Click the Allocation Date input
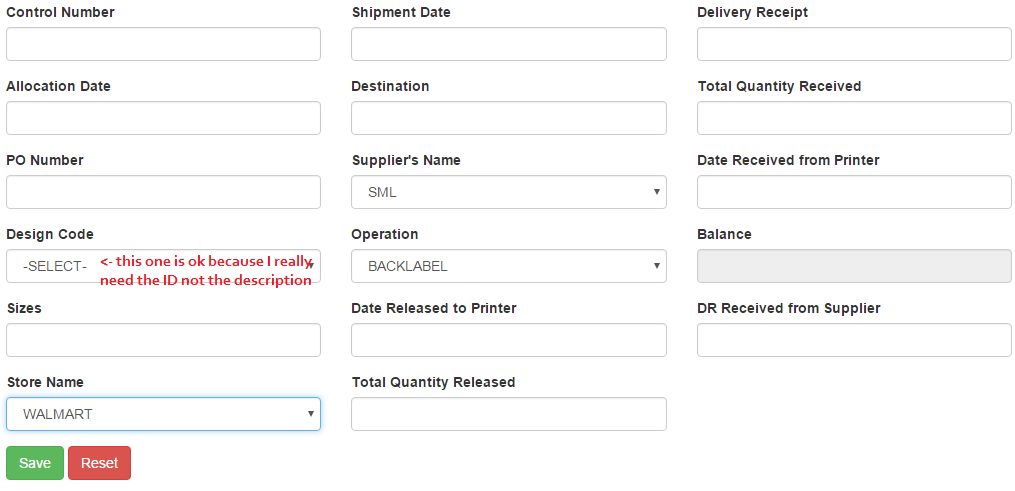The width and height of the screenshot is (1015, 491). [x=163, y=118]
